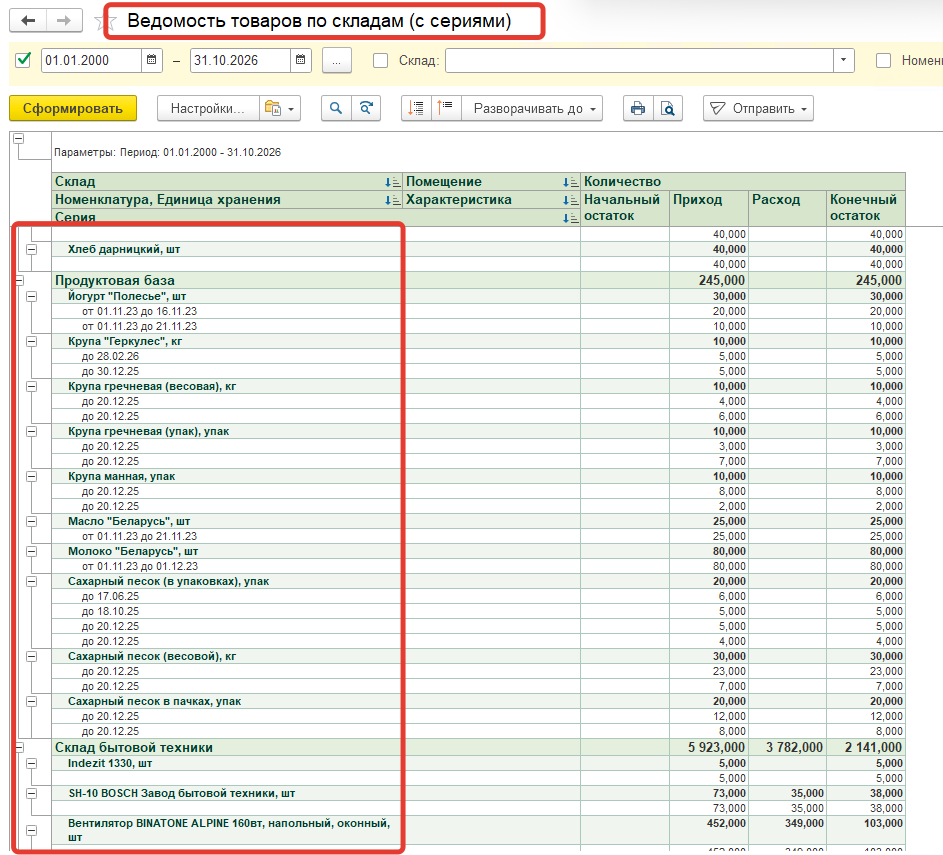Click the end date field 31.10.2026
943x855 pixels.
(x=241, y=60)
